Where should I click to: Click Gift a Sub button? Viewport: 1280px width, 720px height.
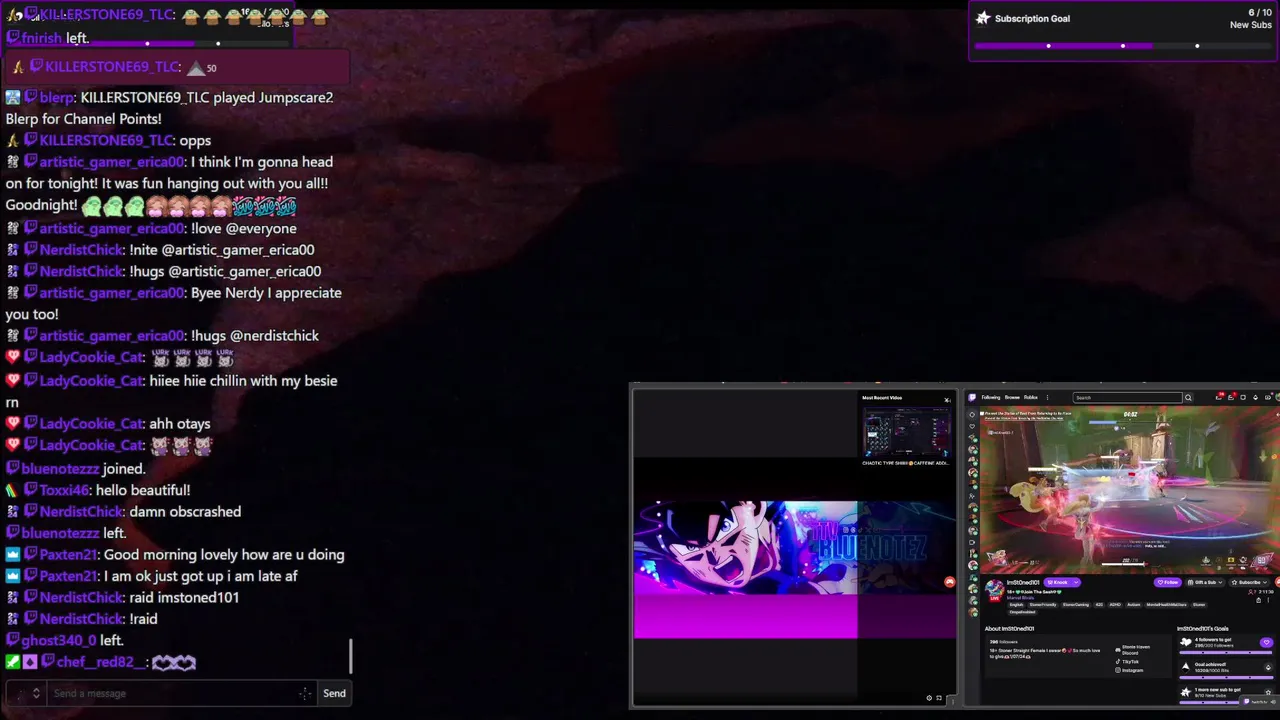(1205, 582)
